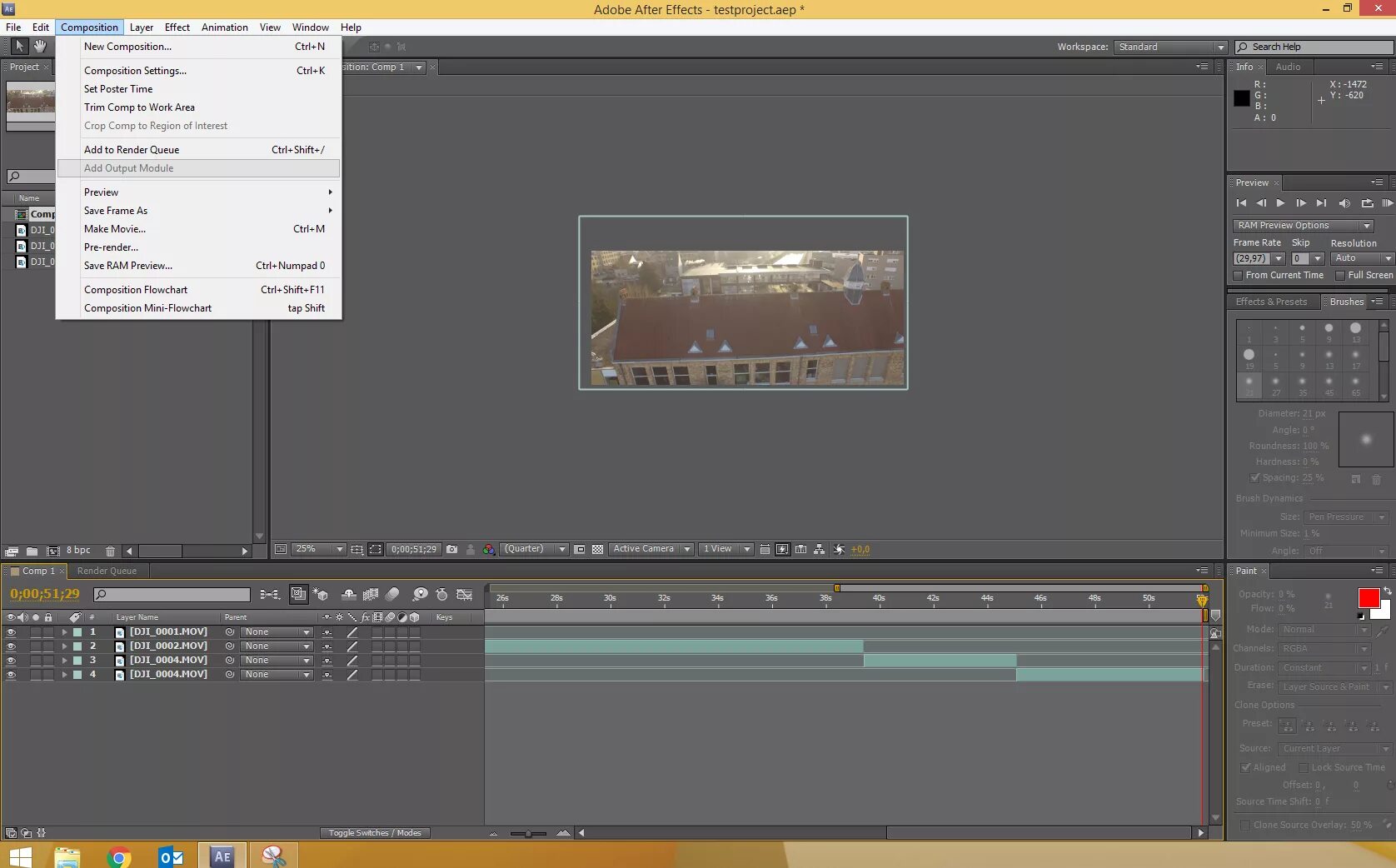Open the Parent dropdown for layer 4
The width and height of the screenshot is (1396, 868).
click(277, 675)
